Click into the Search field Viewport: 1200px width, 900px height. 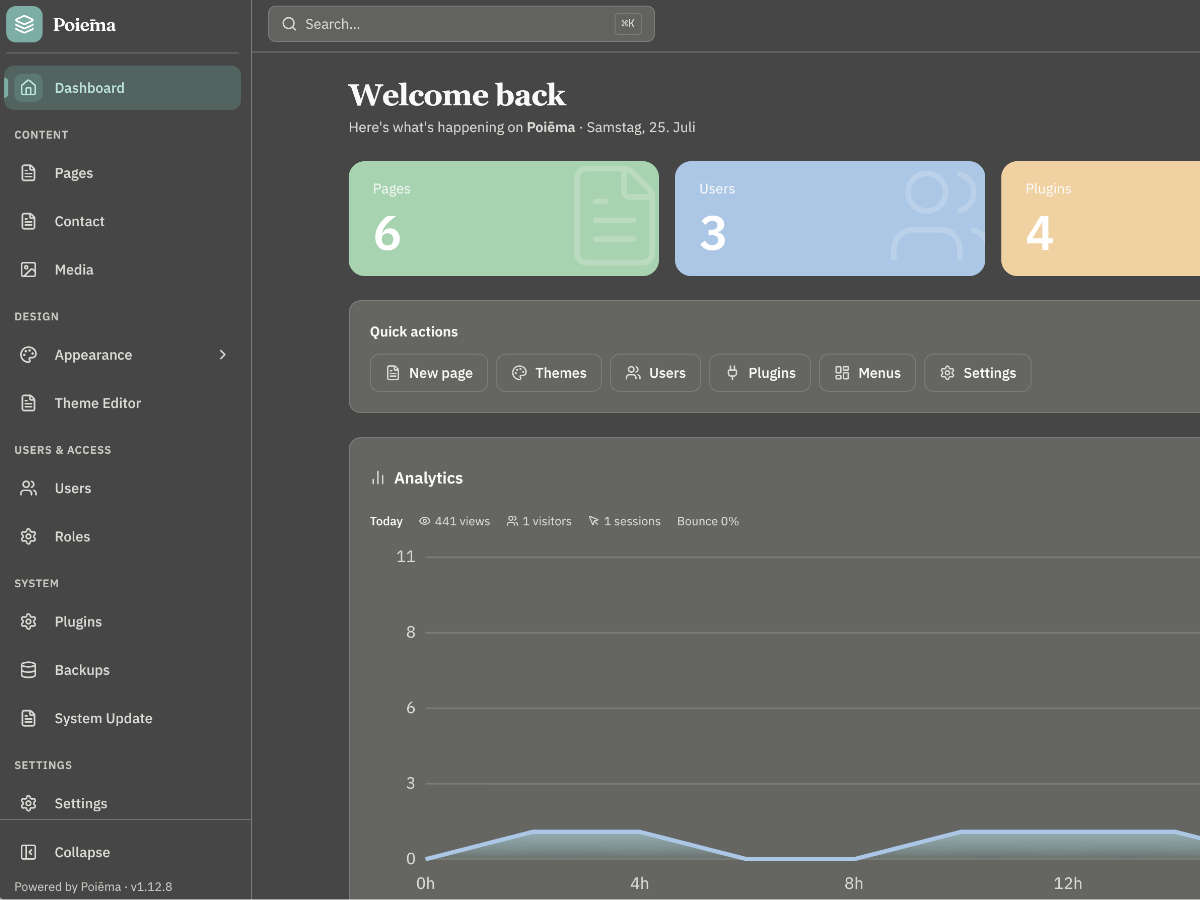[x=461, y=24]
